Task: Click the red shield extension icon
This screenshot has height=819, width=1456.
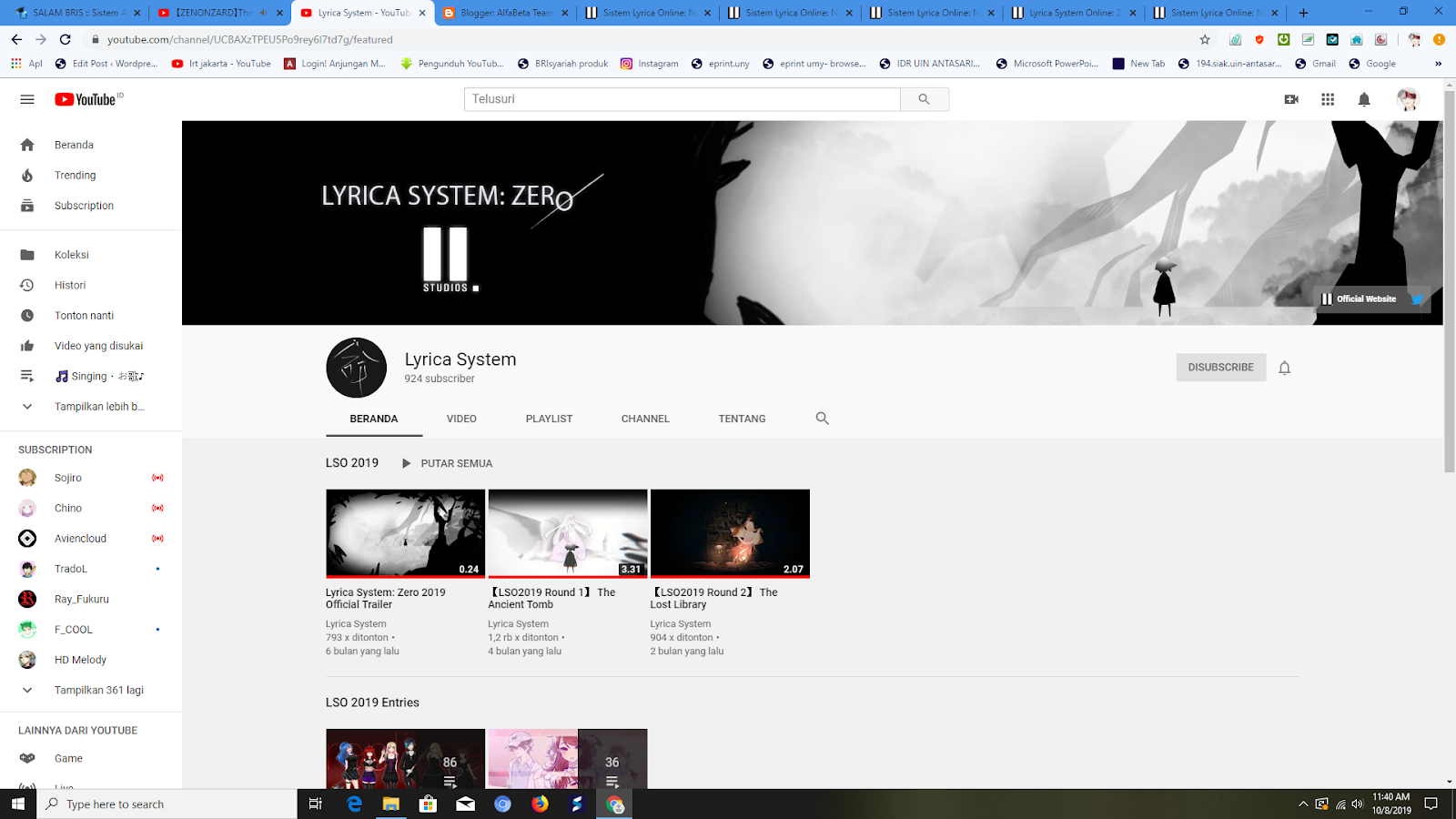Action: coord(1259,39)
